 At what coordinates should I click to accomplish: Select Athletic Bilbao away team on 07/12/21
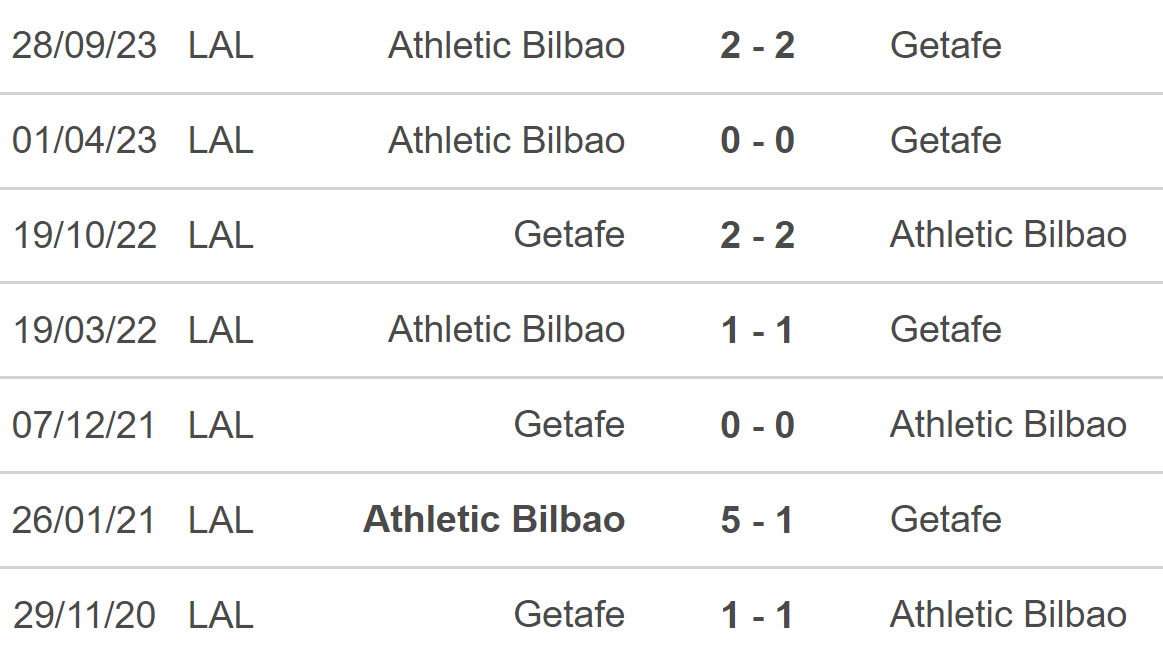[x=1009, y=424]
